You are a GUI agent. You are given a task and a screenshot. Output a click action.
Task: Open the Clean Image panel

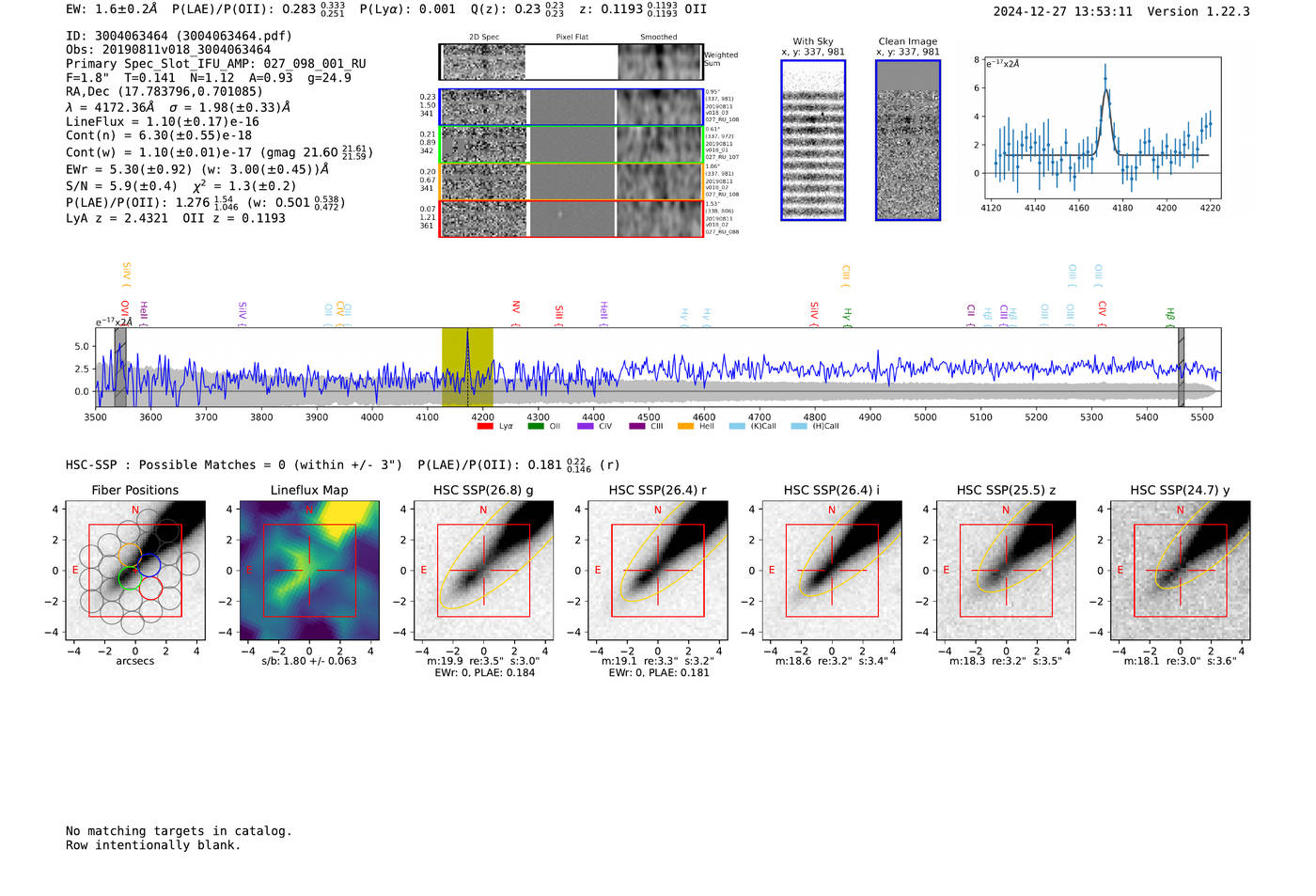click(908, 140)
